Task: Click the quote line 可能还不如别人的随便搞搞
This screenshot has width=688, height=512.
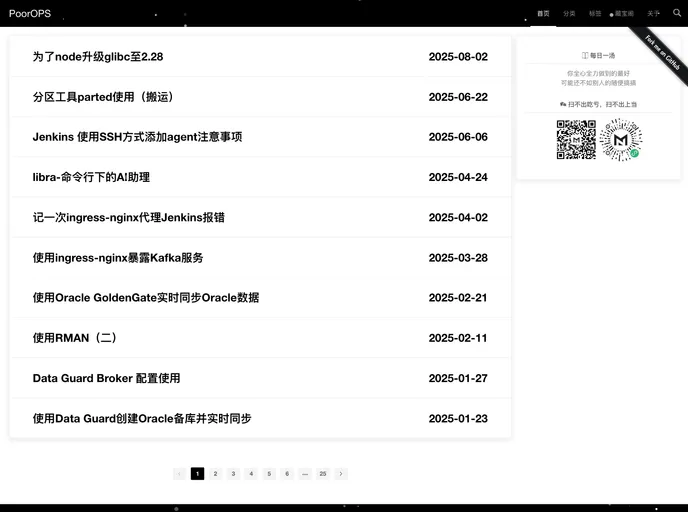Action: [598, 83]
